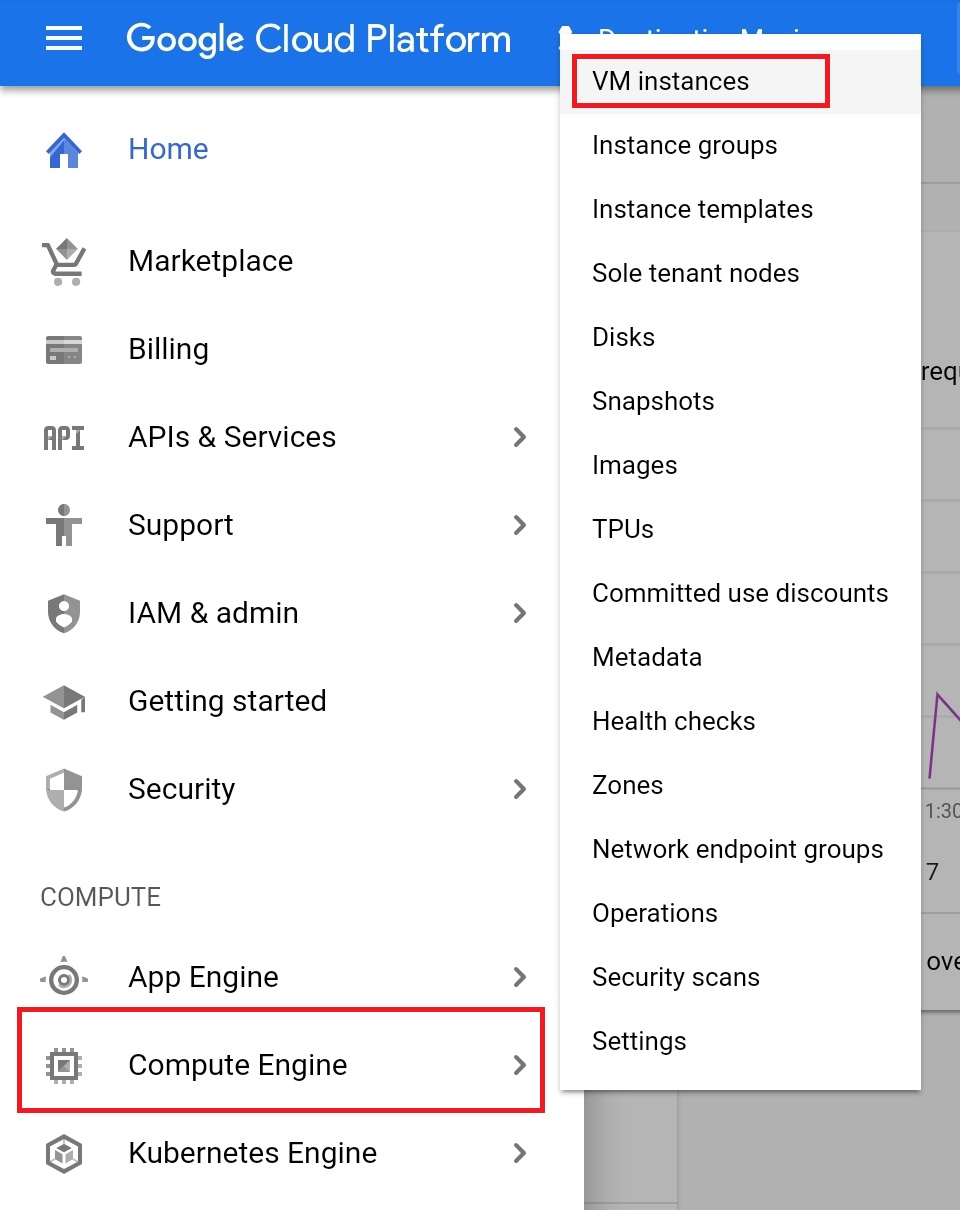Click the Compute Engine chip icon
This screenshot has width=960, height=1210.
point(64,1066)
